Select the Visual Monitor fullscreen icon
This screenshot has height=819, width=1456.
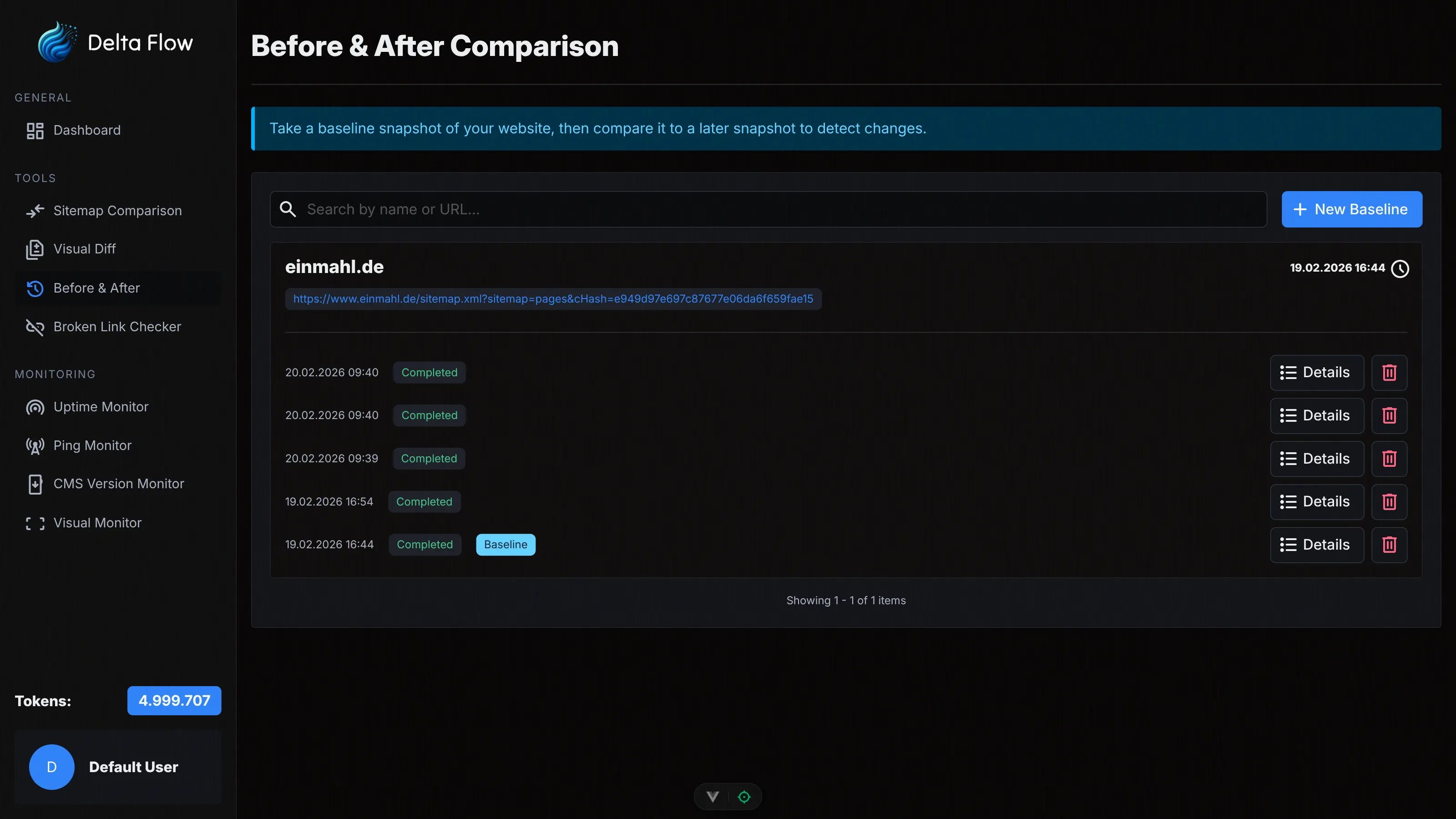click(x=35, y=523)
